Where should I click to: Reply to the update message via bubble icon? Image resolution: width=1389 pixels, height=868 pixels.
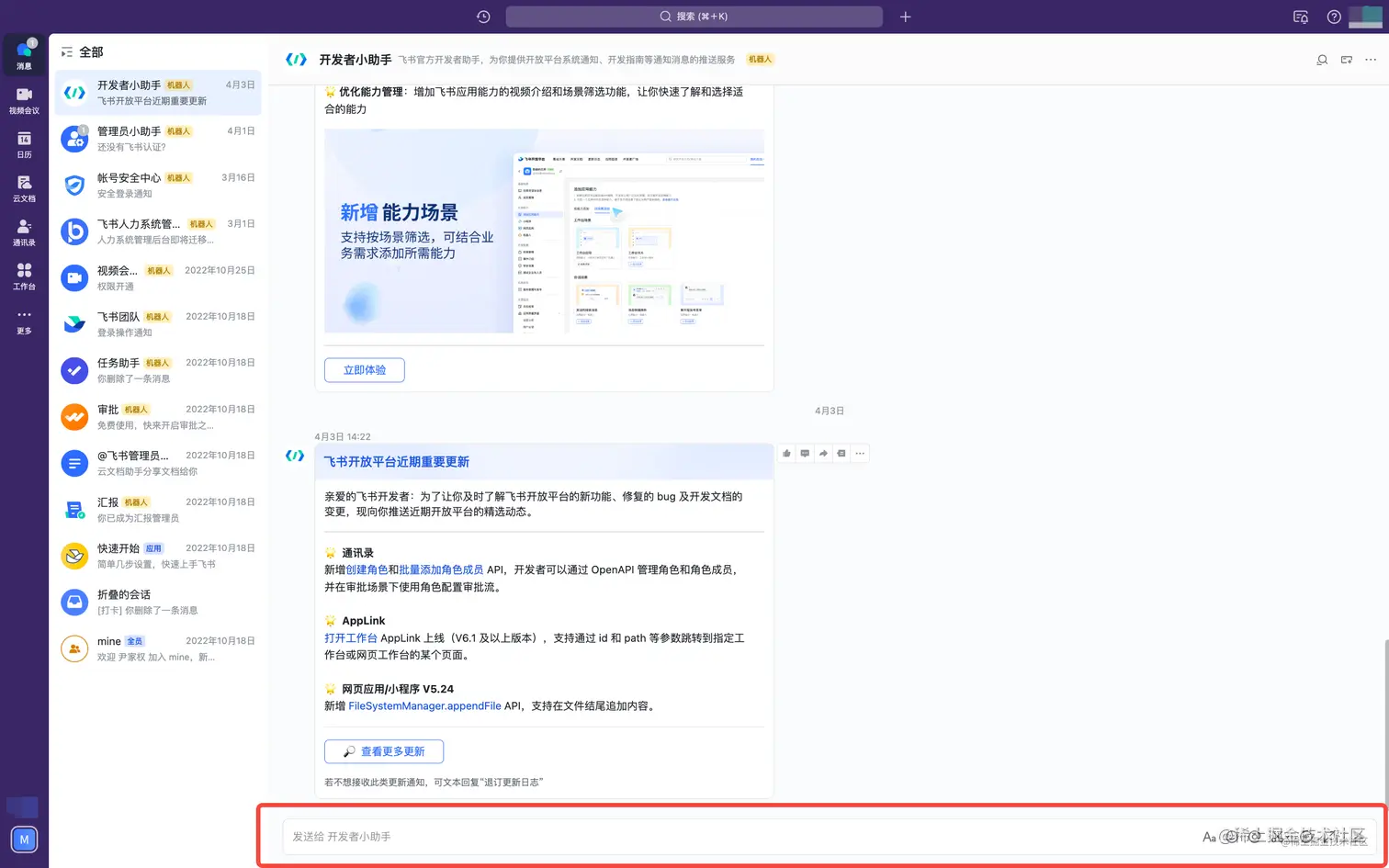pos(805,453)
